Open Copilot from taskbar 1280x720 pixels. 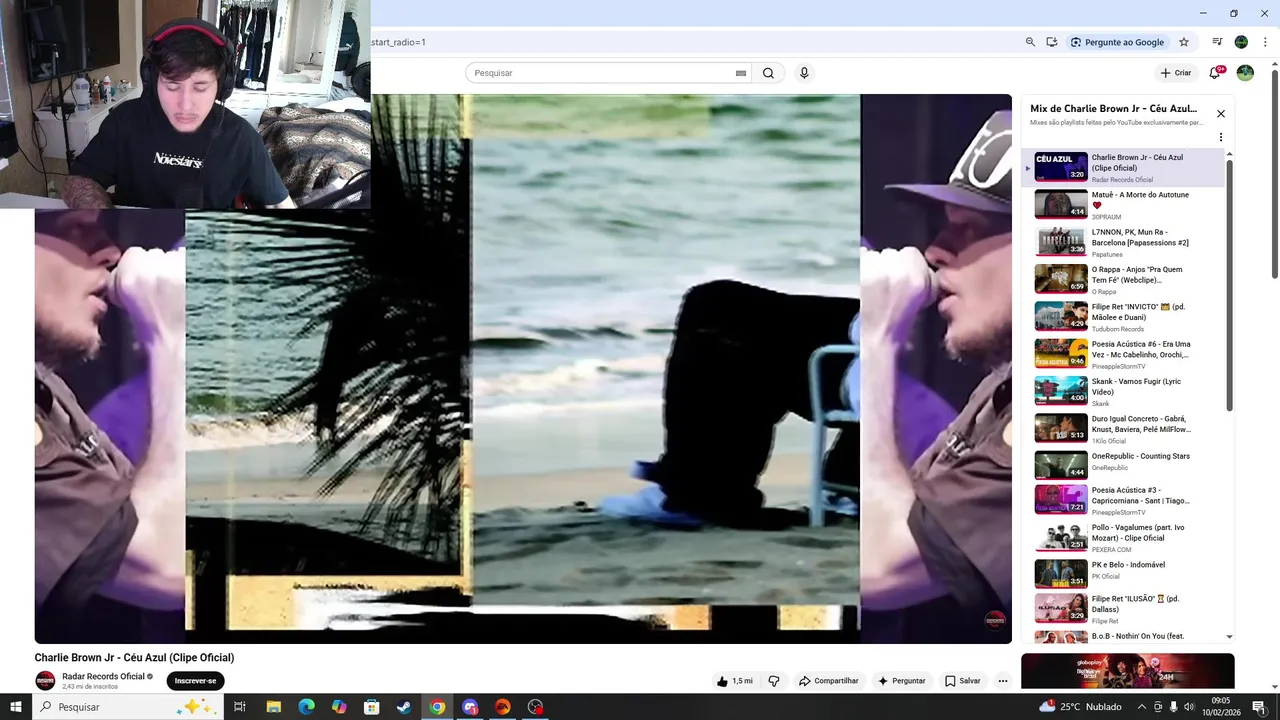coord(339,707)
